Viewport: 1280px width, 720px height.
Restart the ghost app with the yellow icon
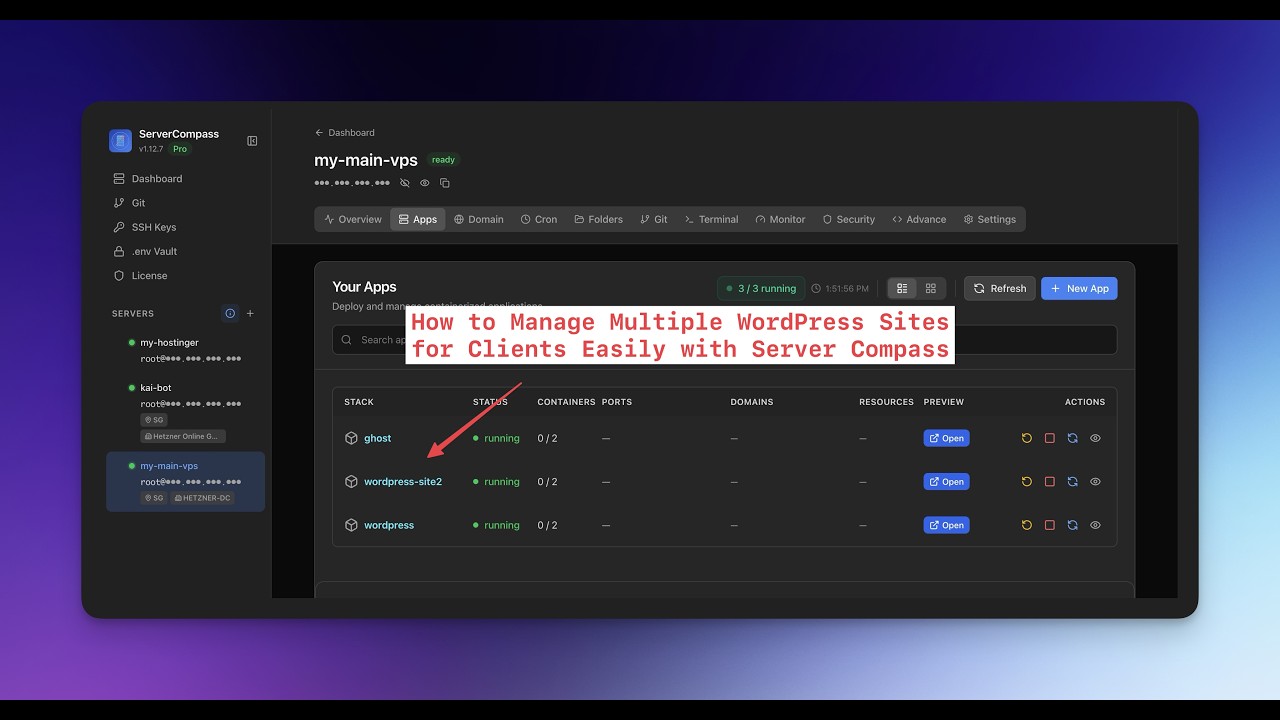point(1026,438)
